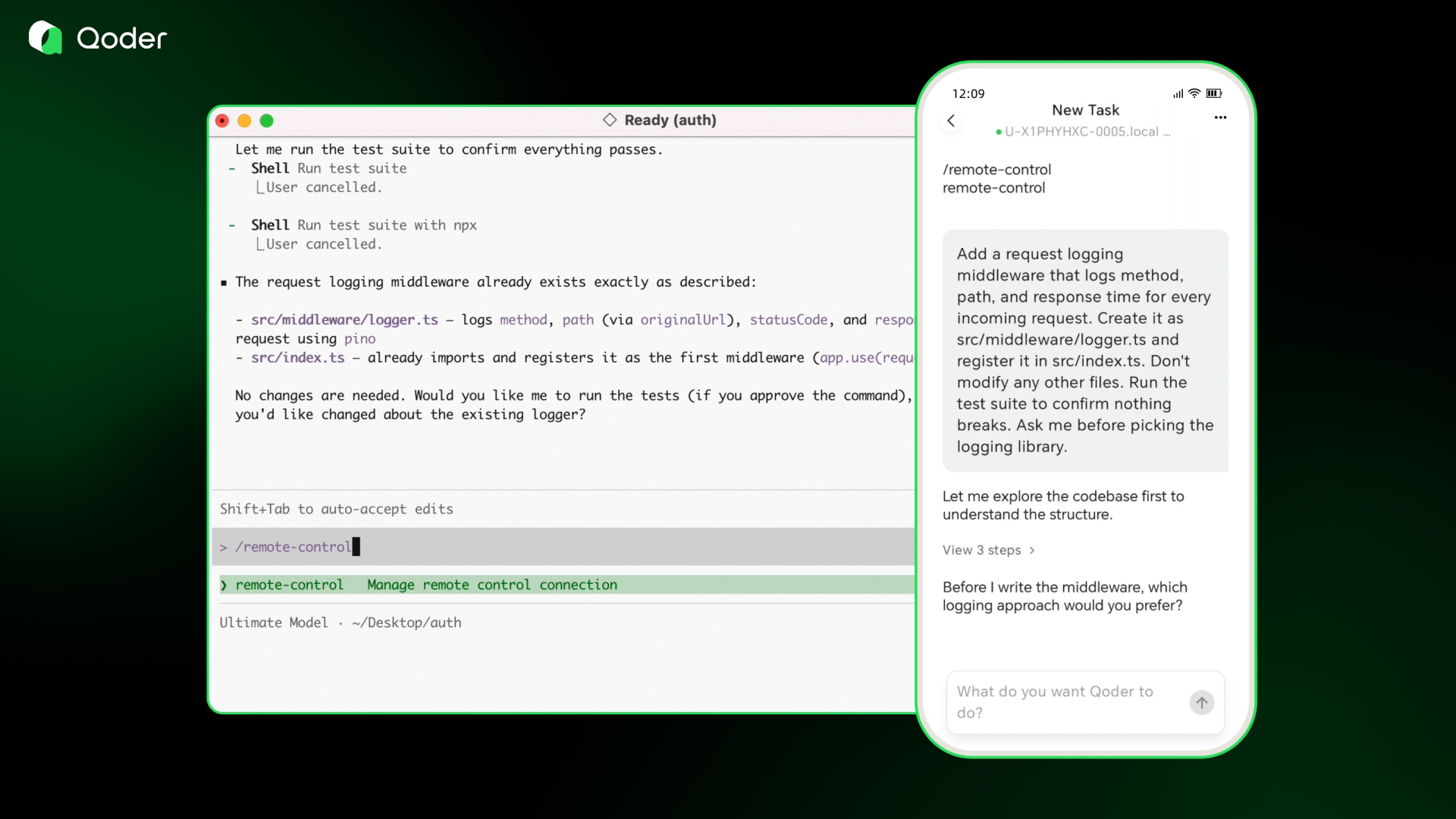
Task: Tap 'Before I write the middleware' question
Action: click(x=1065, y=596)
